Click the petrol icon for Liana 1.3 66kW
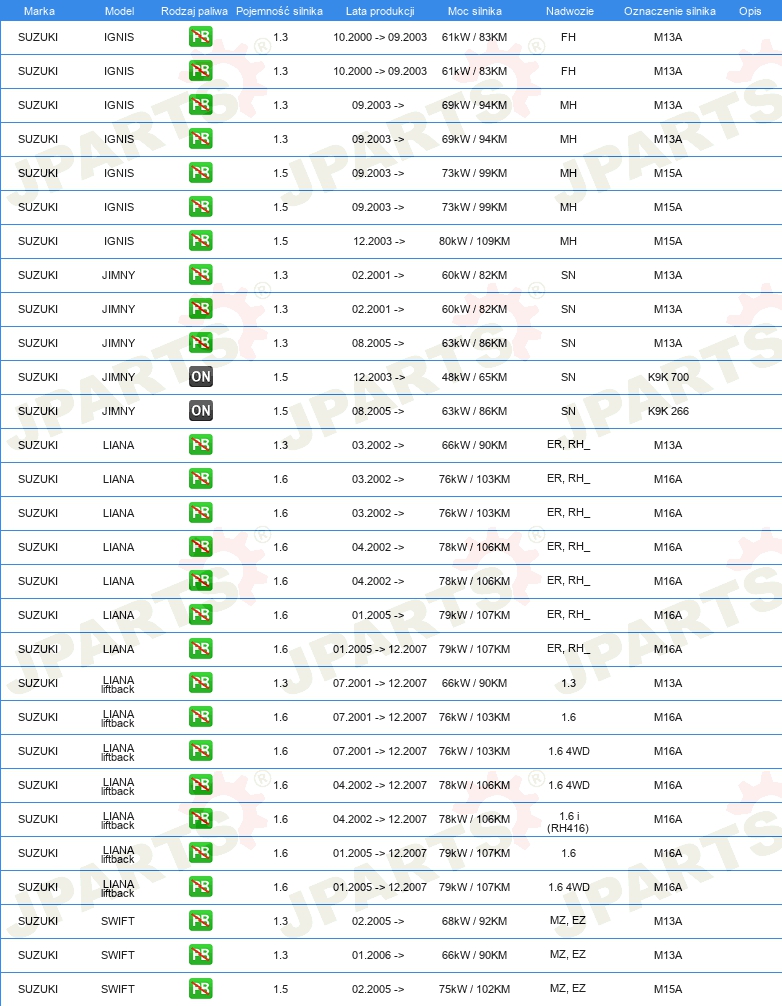The width and height of the screenshot is (782, 1006). (x=201, y=445)
